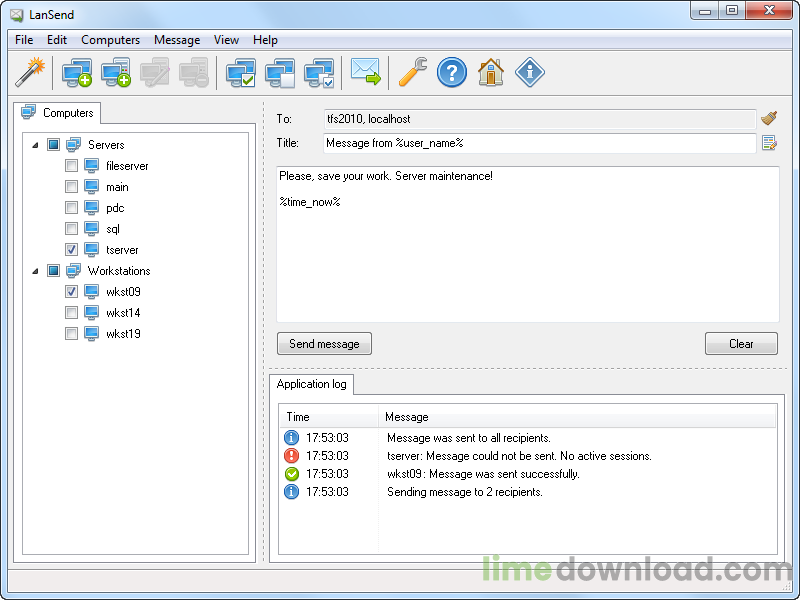This screenshot has height=600, width=800.
Task: Click the Title input field
Action: click(x=539, y=143)
